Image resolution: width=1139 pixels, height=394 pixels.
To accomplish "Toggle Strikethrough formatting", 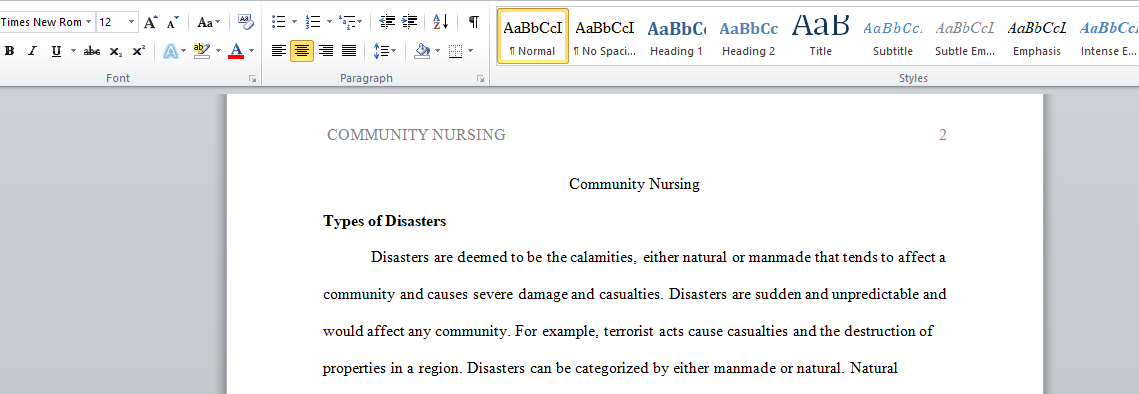I will (x=92, y=51).
